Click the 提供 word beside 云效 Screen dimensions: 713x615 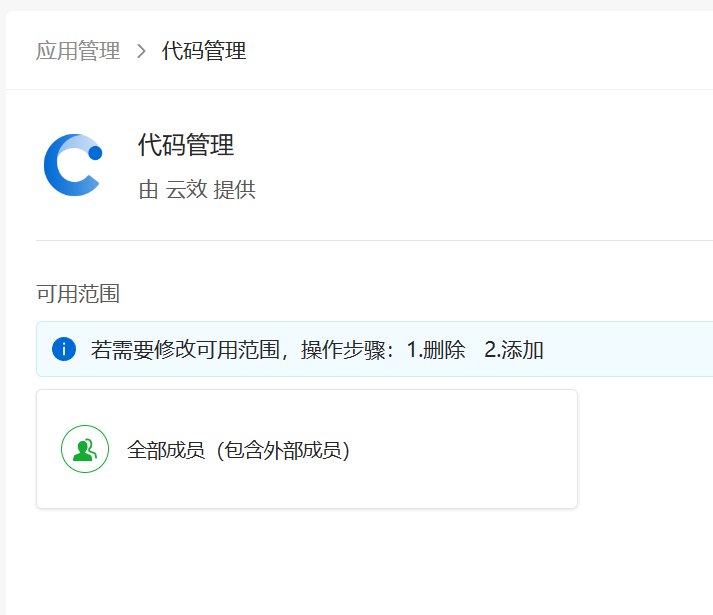[235, 189]
